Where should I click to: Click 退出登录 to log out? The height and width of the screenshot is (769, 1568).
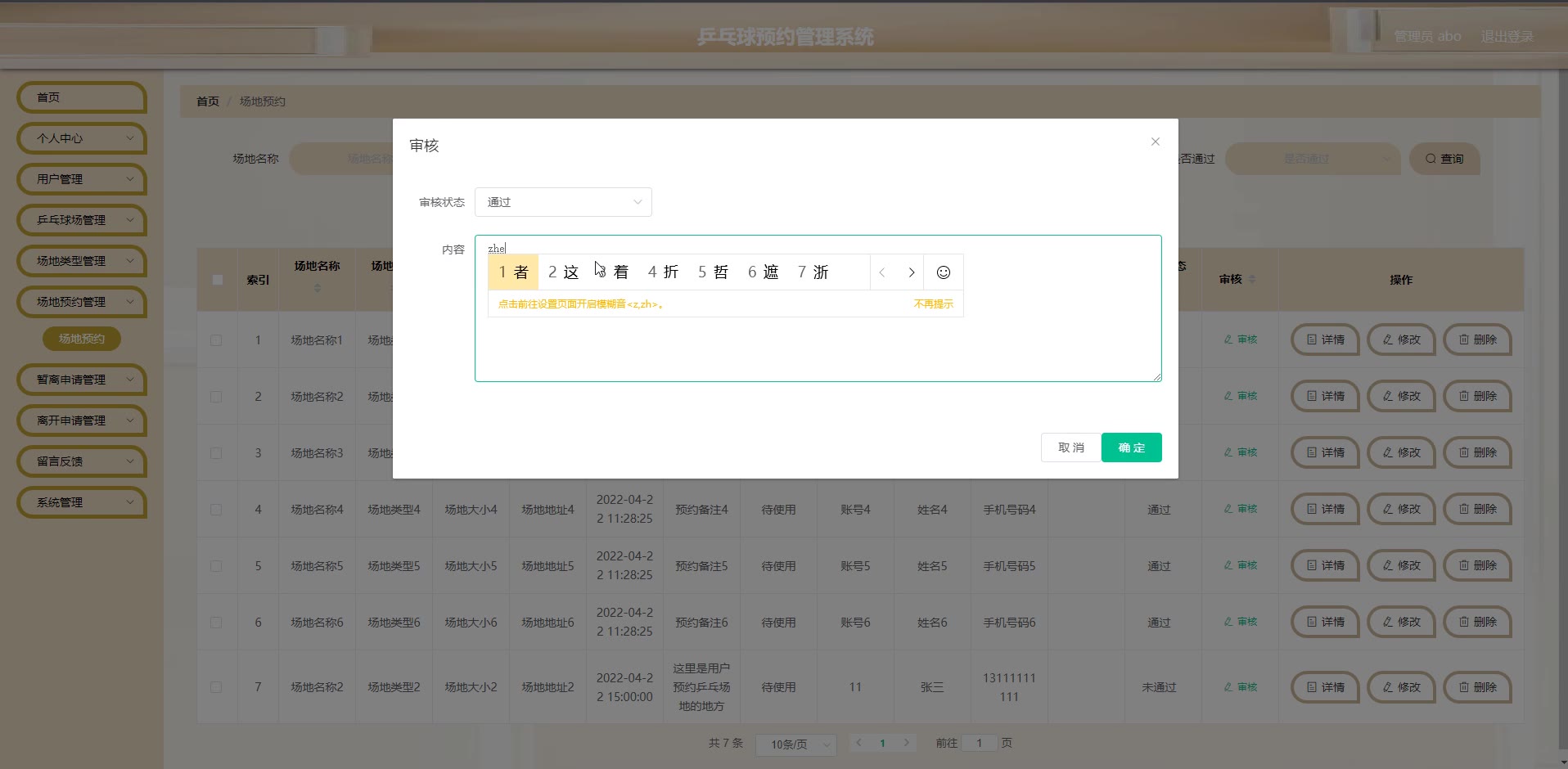pos(1507,37)
